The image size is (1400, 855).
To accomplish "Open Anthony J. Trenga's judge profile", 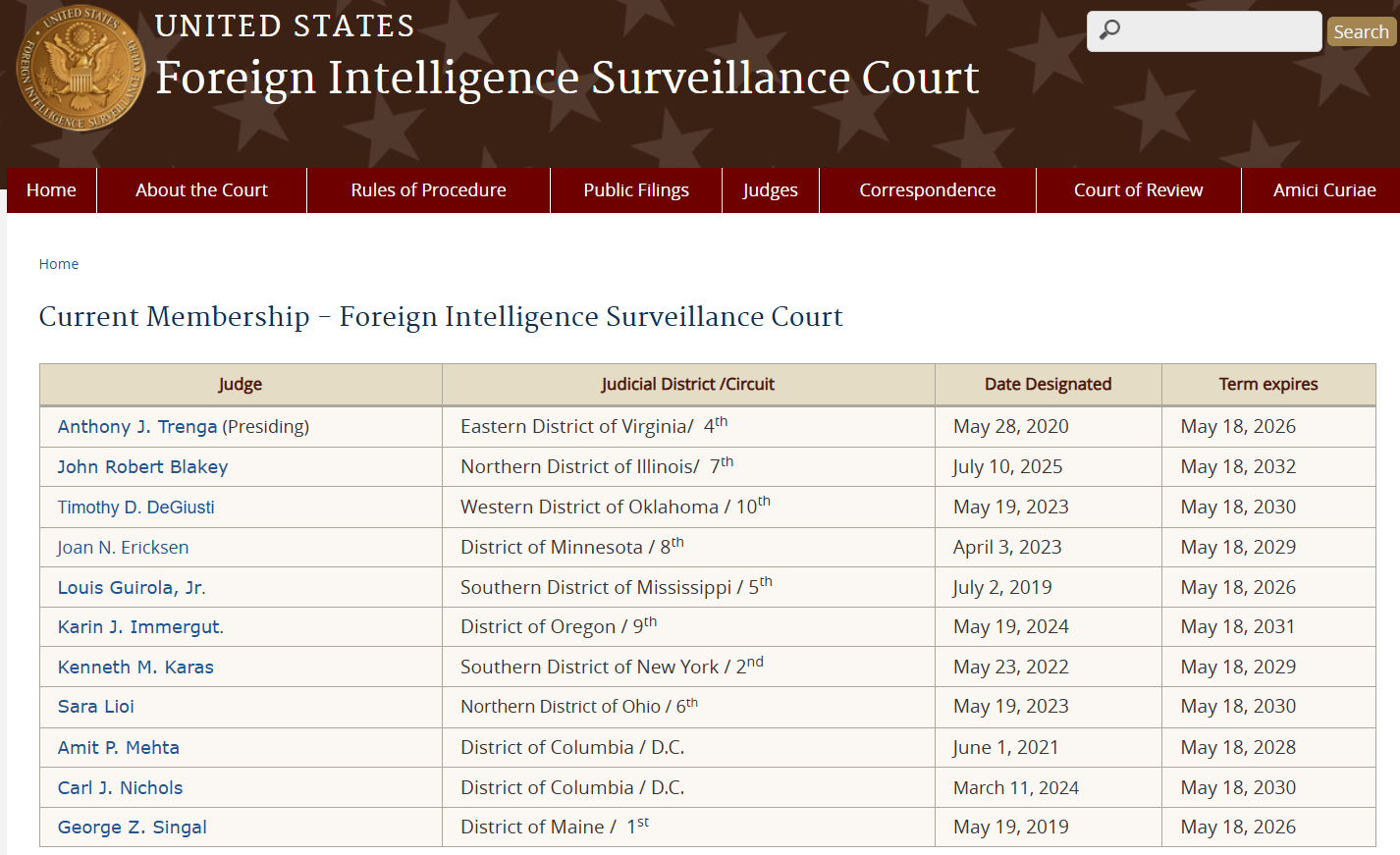I will tap(136, 427).
